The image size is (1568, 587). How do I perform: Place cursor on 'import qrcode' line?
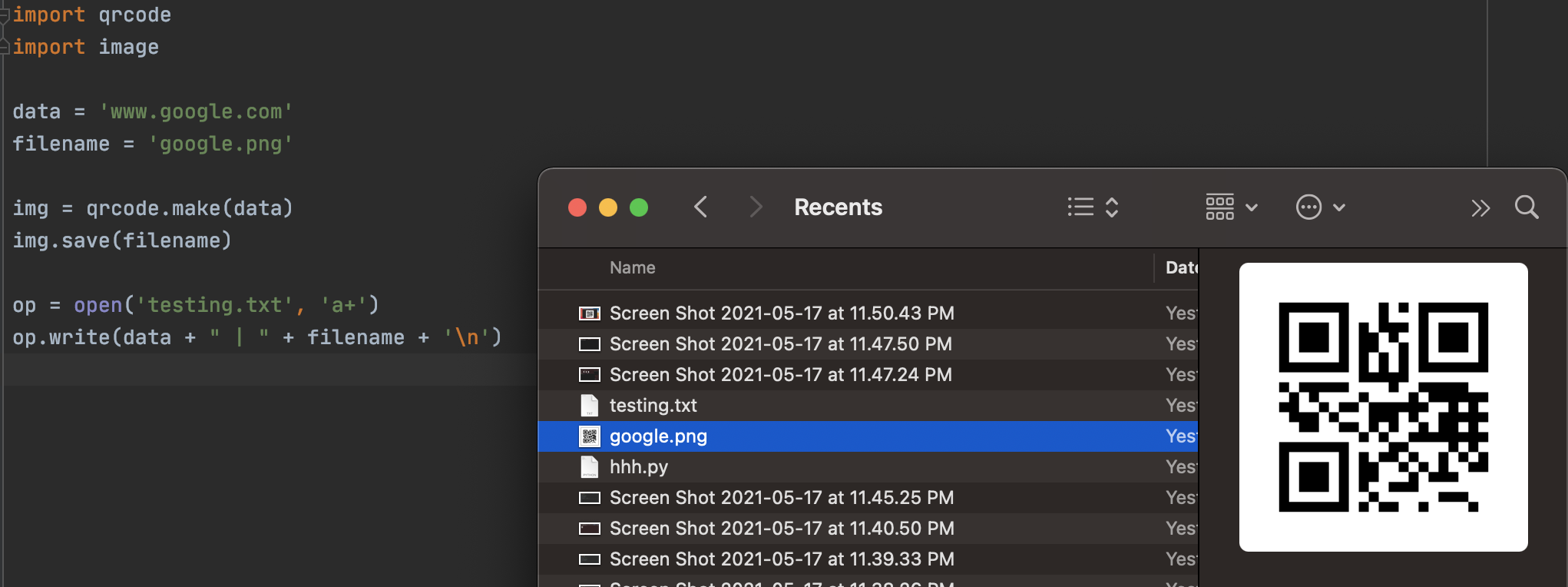(x=91, y=15)
